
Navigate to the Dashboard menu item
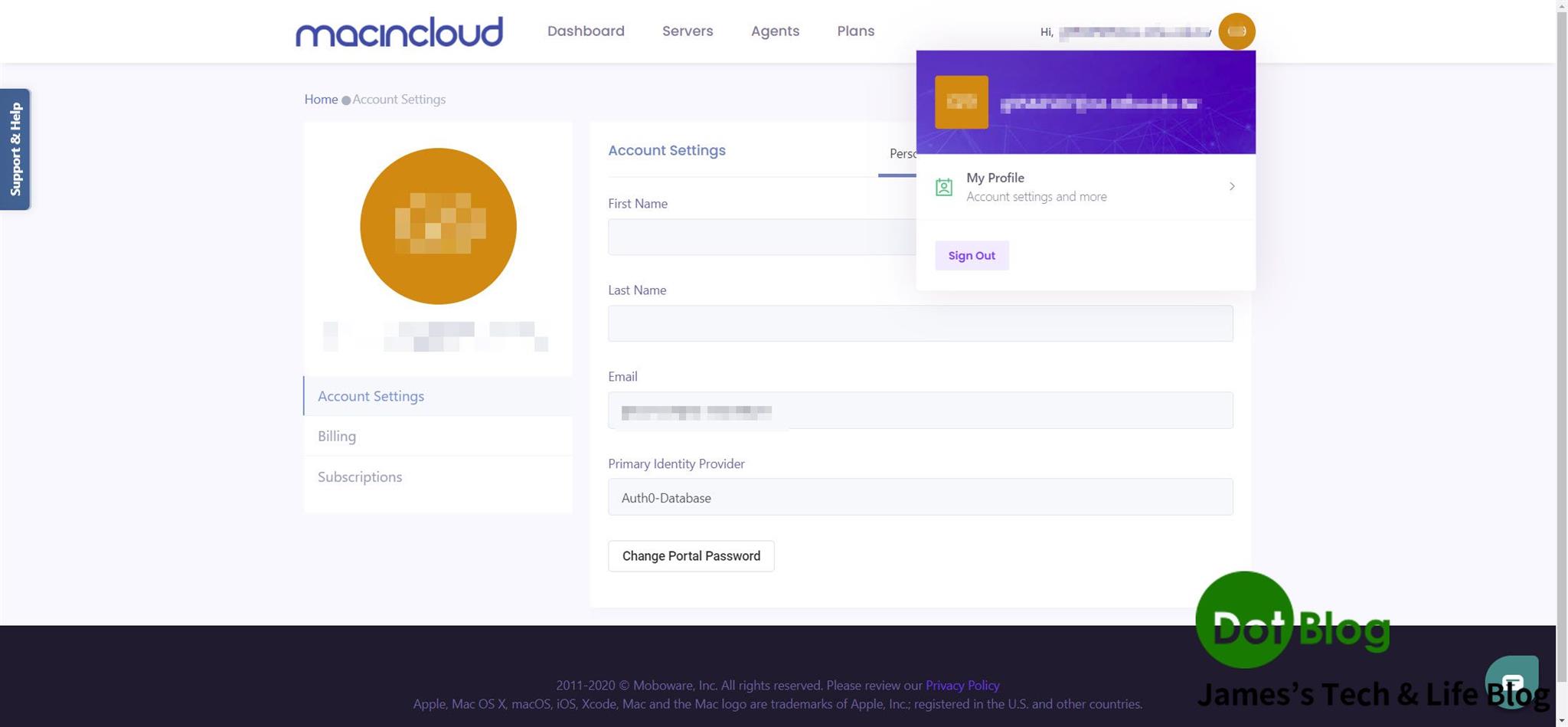(585, 31)
